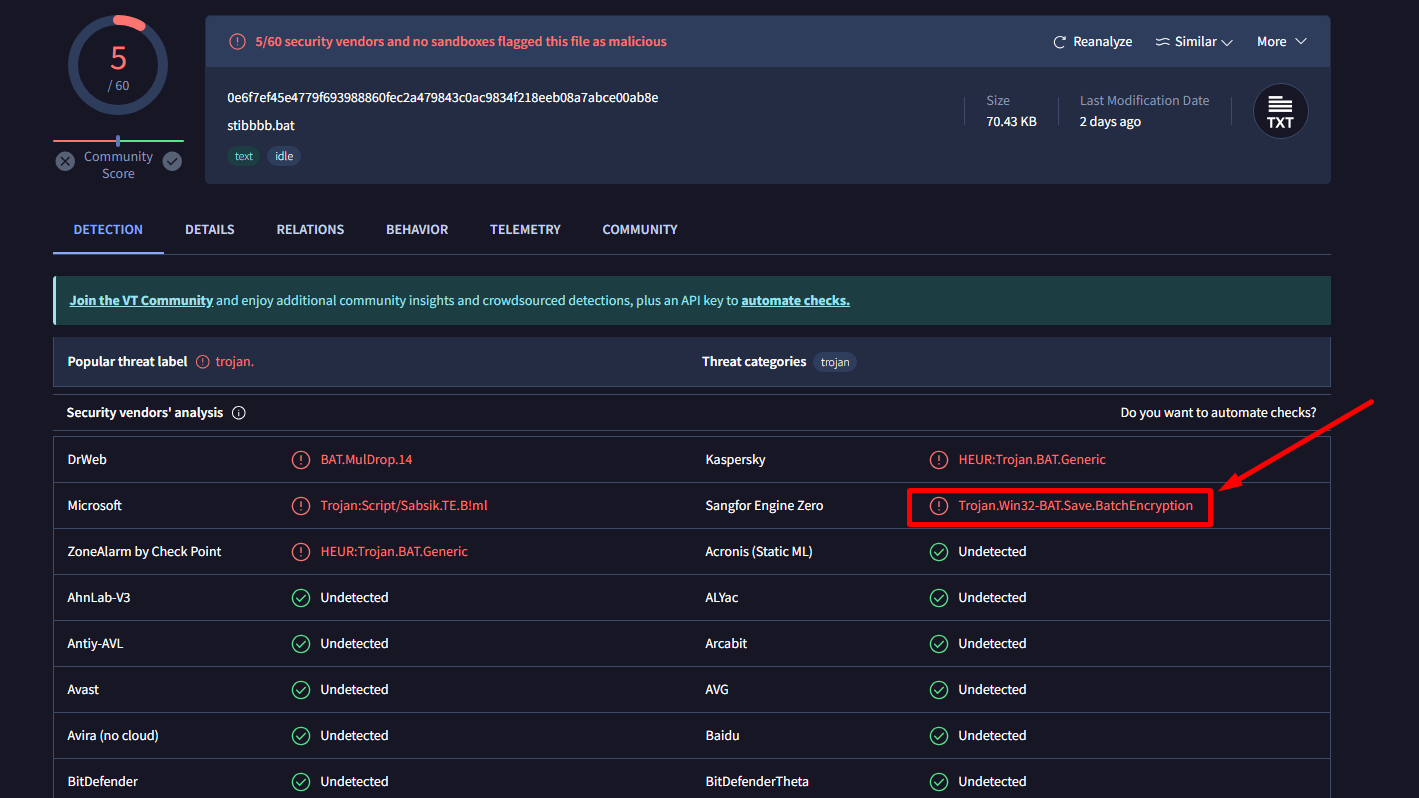
Task: View the COMMUNITY tab
Action: tap(640, 230)
